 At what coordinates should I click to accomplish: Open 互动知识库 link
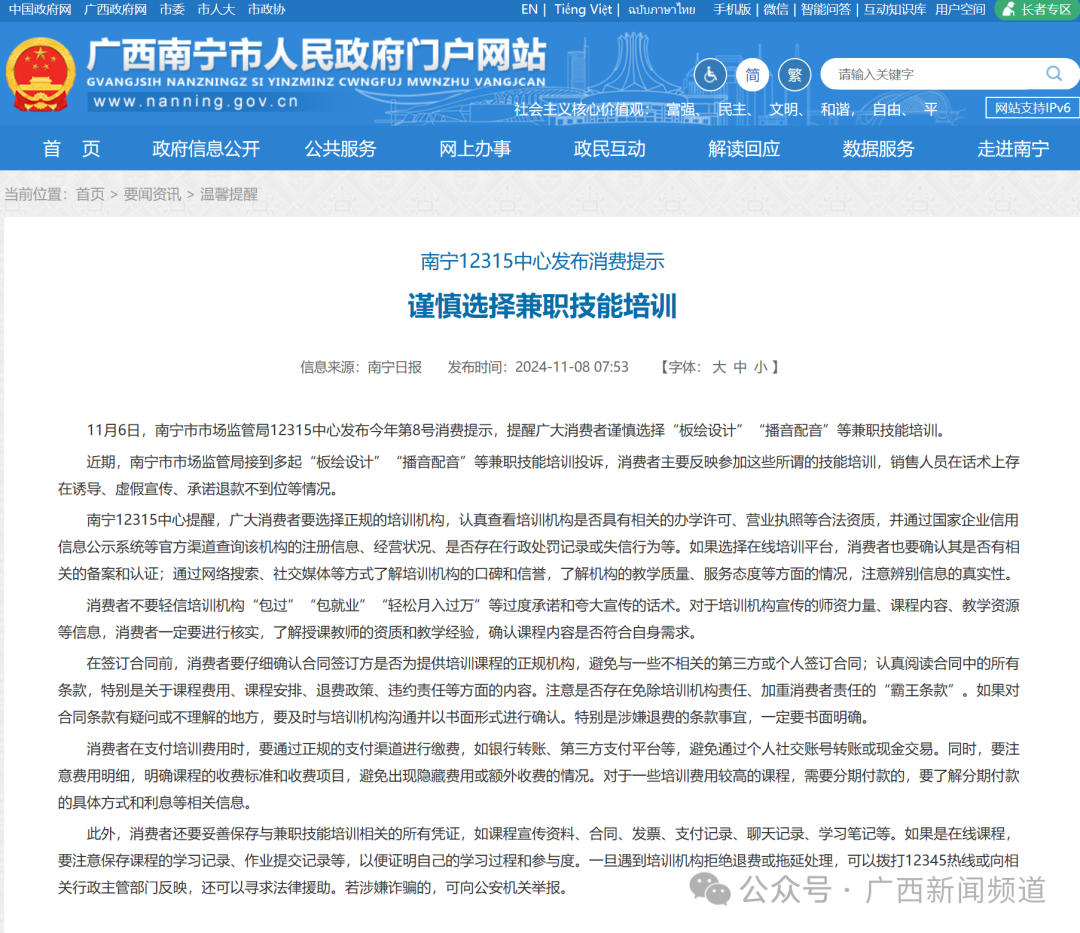pyautogui.click(x=894, y=10)
